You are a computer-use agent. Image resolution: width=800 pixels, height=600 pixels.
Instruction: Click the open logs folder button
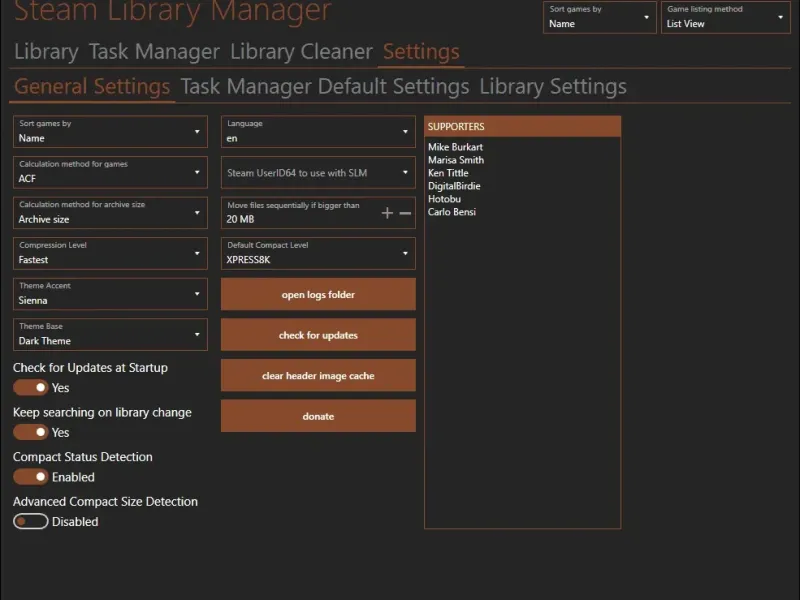(318, 294)
